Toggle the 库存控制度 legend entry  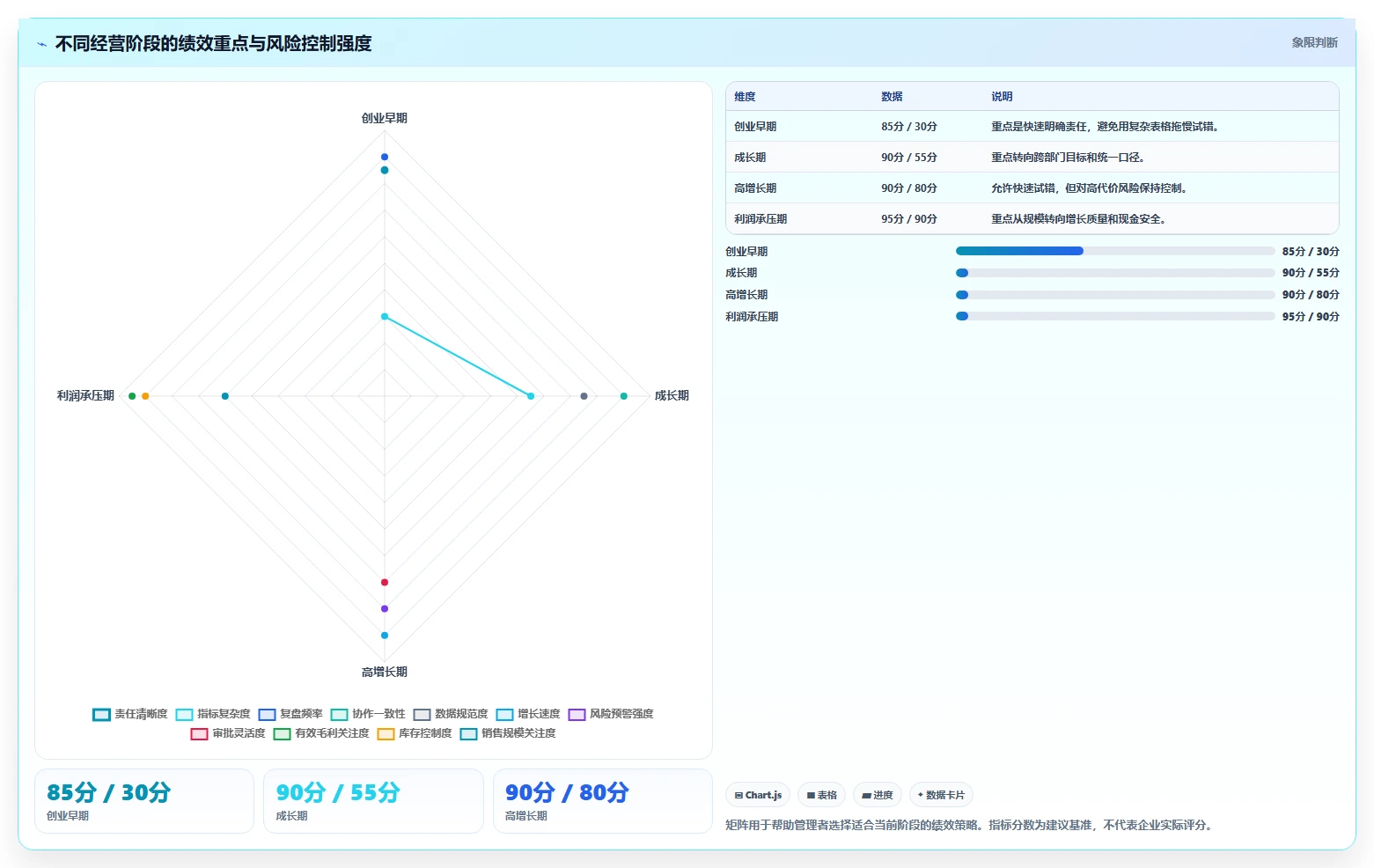415,733
